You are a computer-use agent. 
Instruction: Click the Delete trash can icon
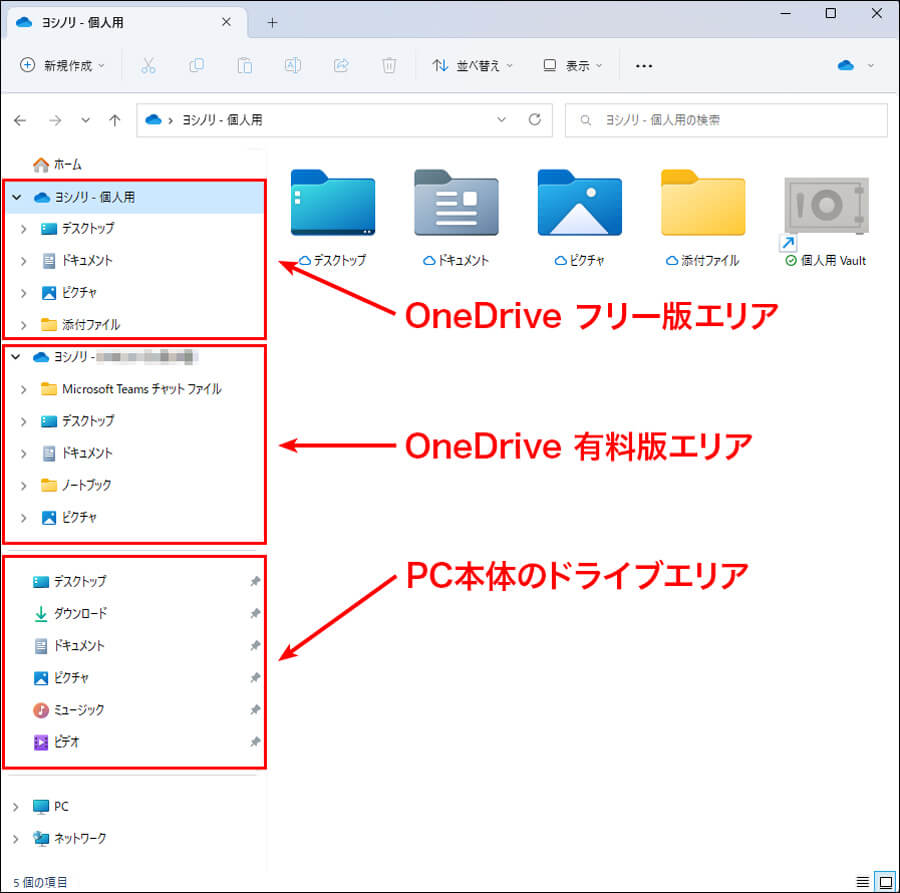click(389, 66)
